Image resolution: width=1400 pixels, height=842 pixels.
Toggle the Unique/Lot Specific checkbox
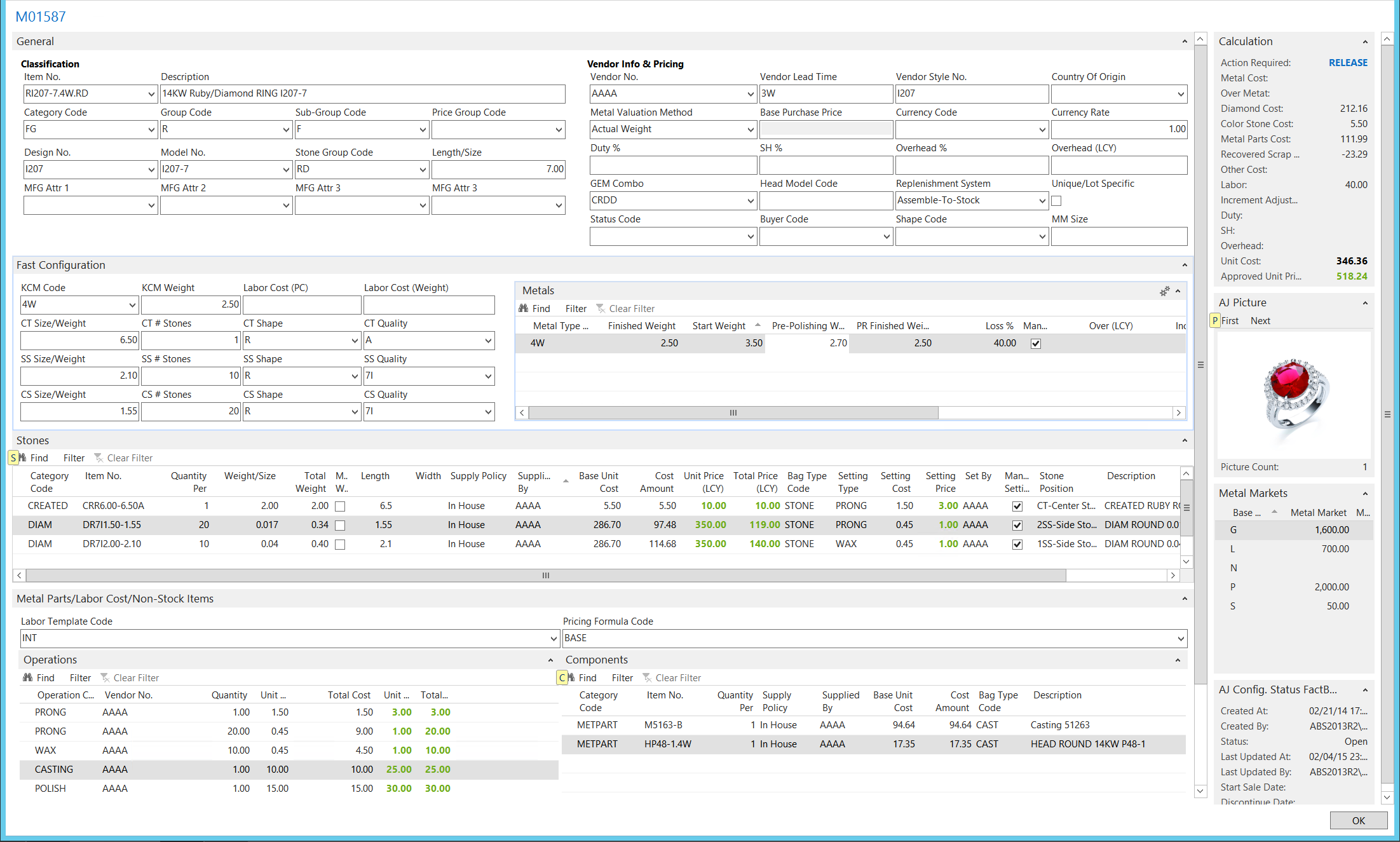(1056, 201)
